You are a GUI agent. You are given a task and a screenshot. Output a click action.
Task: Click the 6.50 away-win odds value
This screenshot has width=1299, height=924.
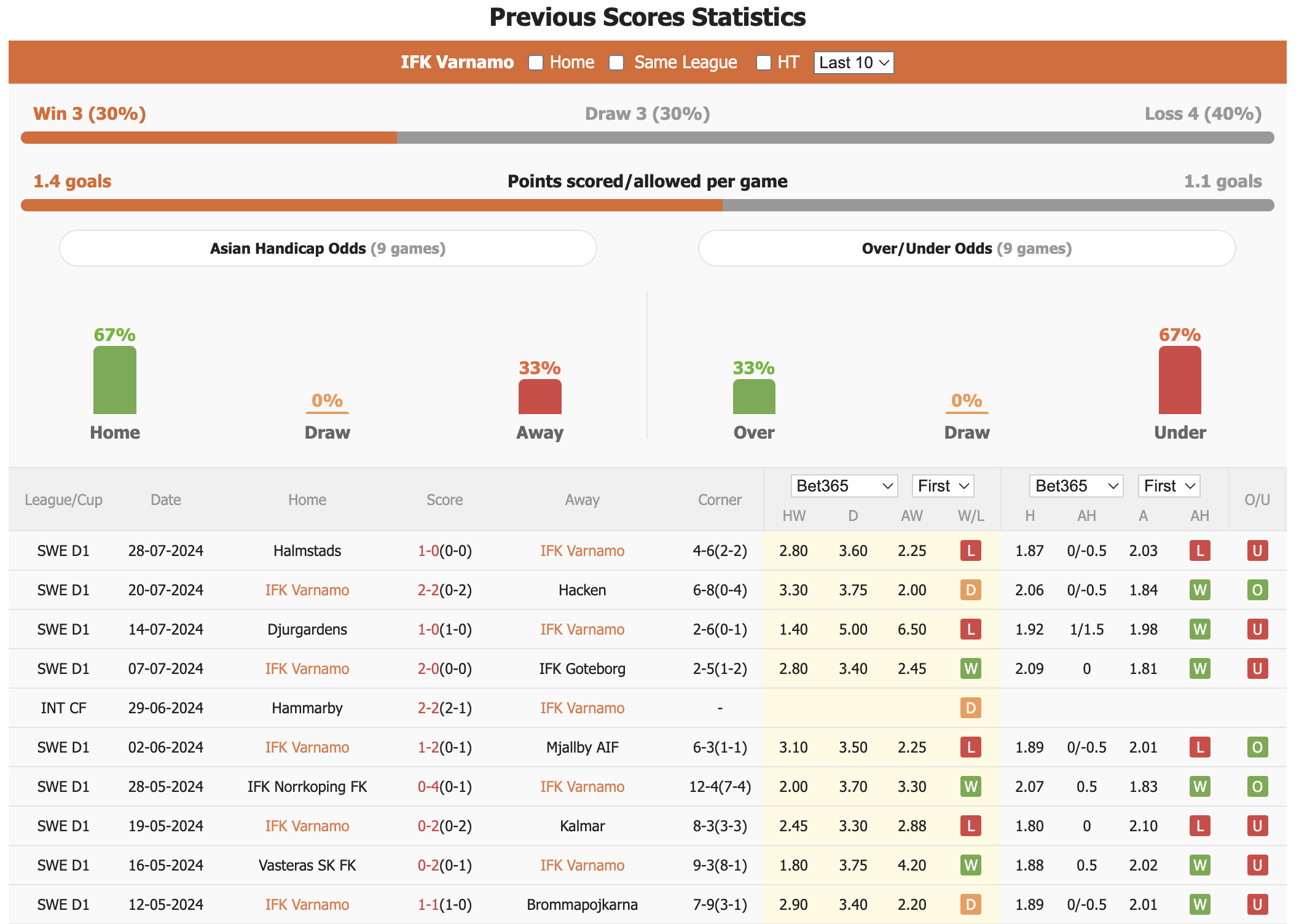point(912,629)
